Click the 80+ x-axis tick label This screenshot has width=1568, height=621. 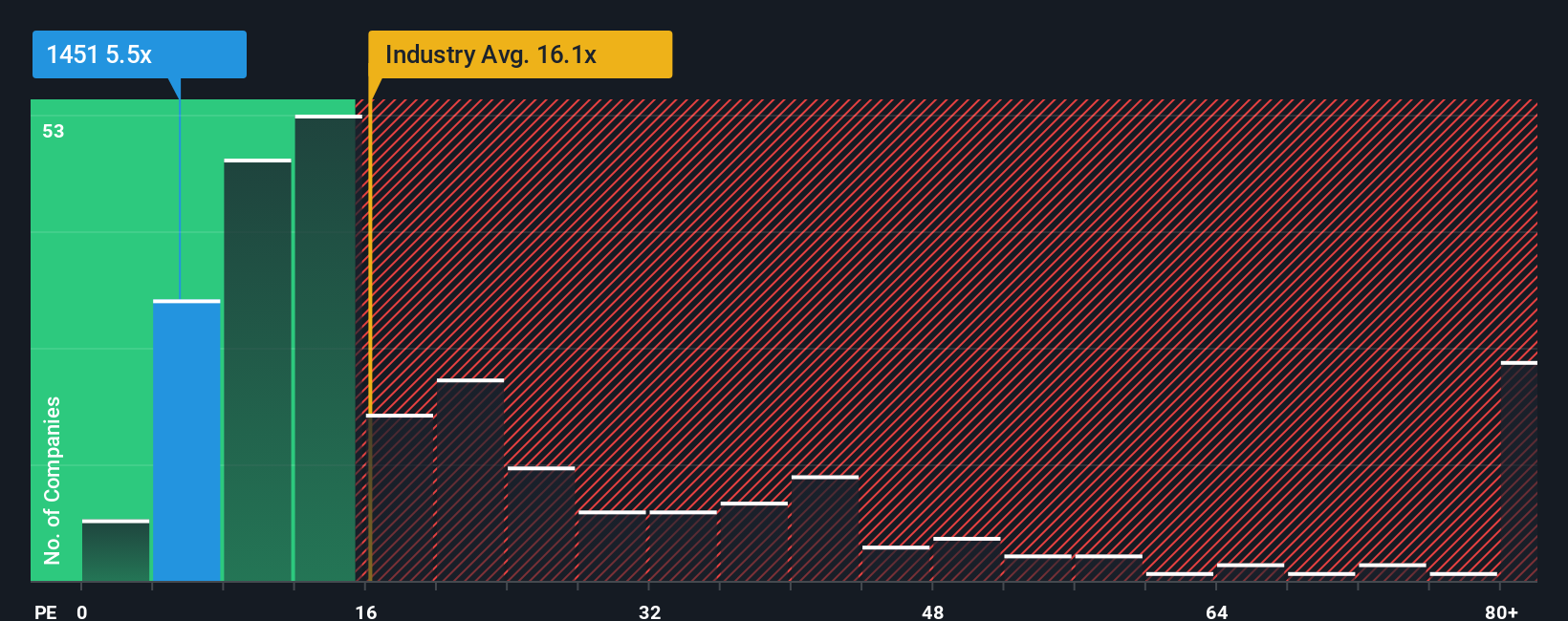pos(1501,611)
